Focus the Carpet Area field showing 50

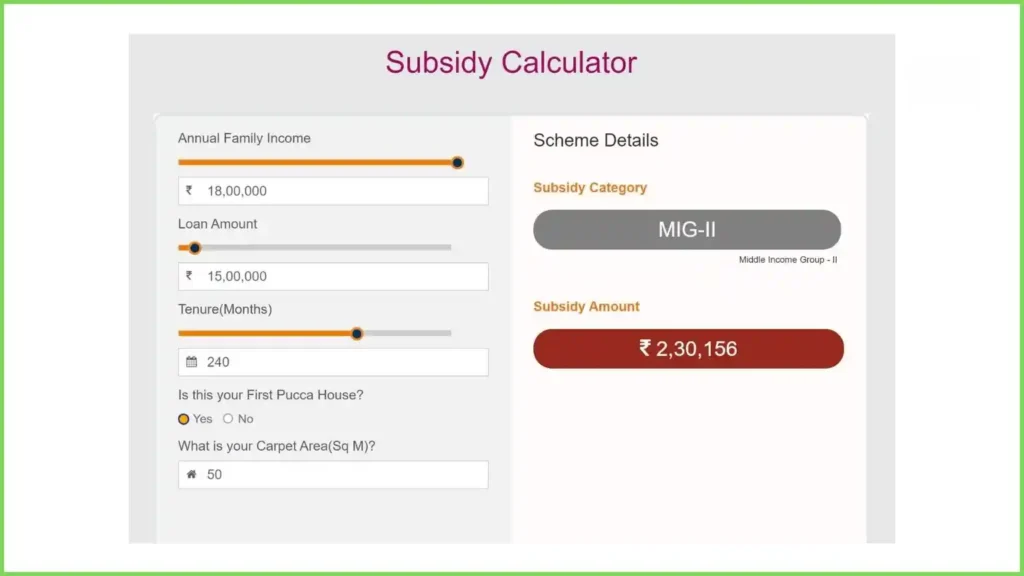(333, 475)
